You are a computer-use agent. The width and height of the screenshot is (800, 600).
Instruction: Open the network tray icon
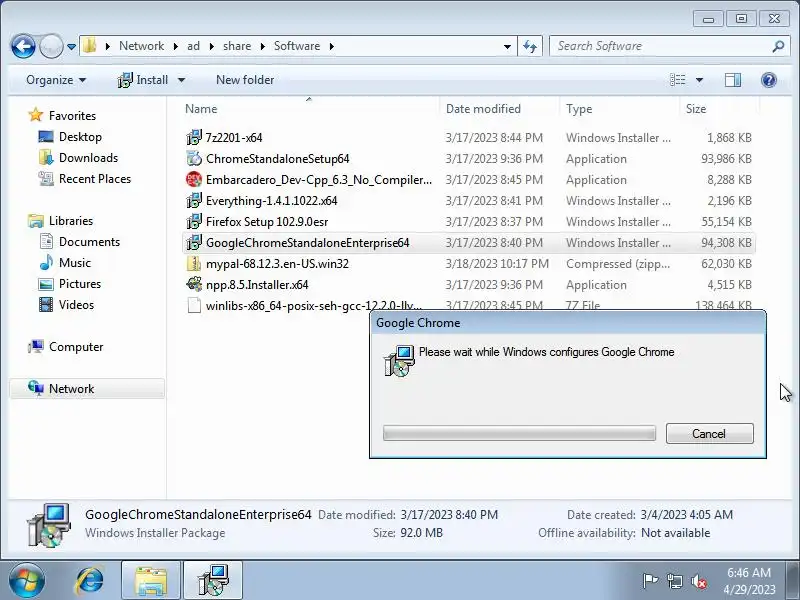(x=674, y=581)
